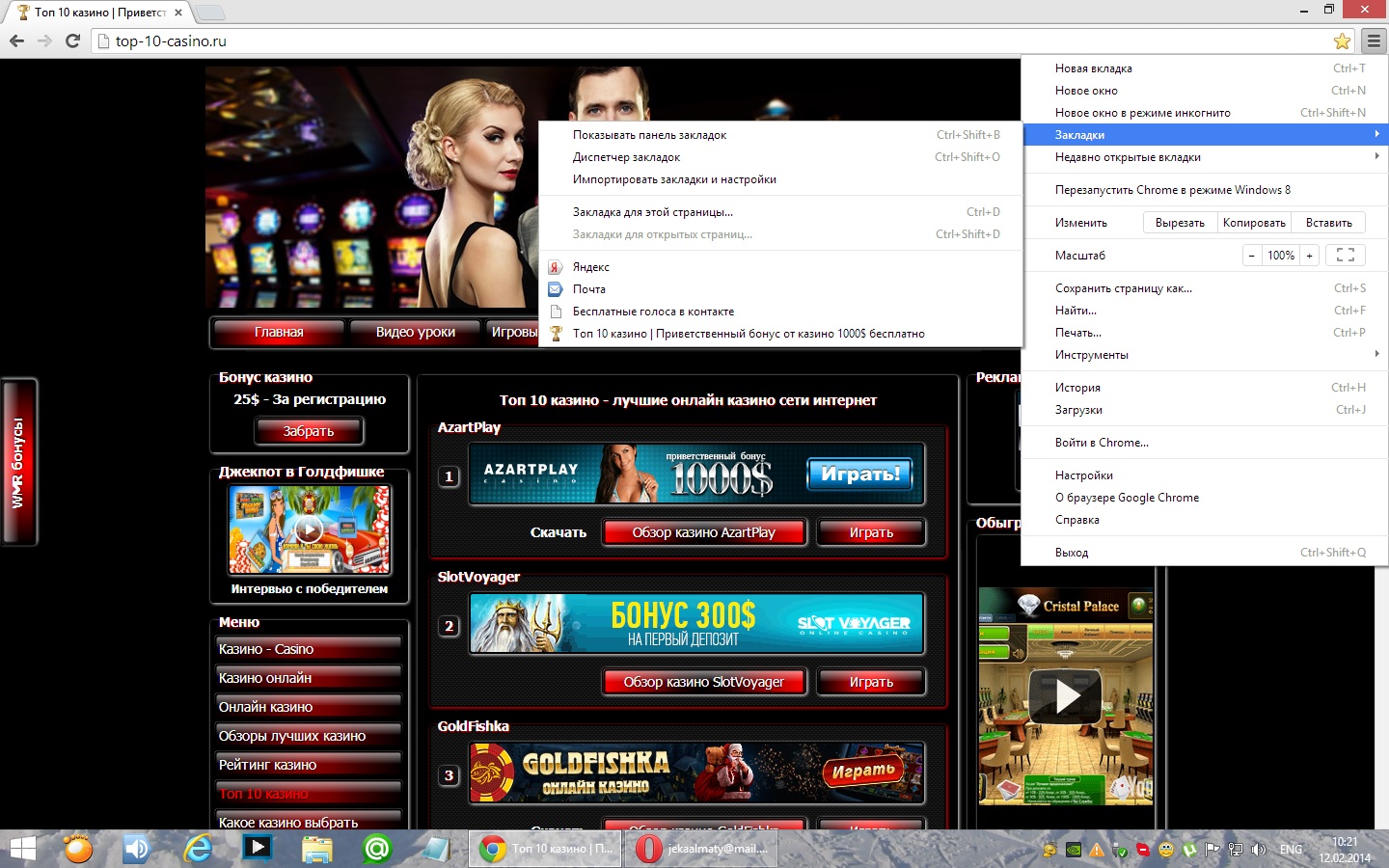Viewport: 1389px width, 868px height.
Task: Open the File Explorer folder on the taskbar
Action: (x=316, y=849)
